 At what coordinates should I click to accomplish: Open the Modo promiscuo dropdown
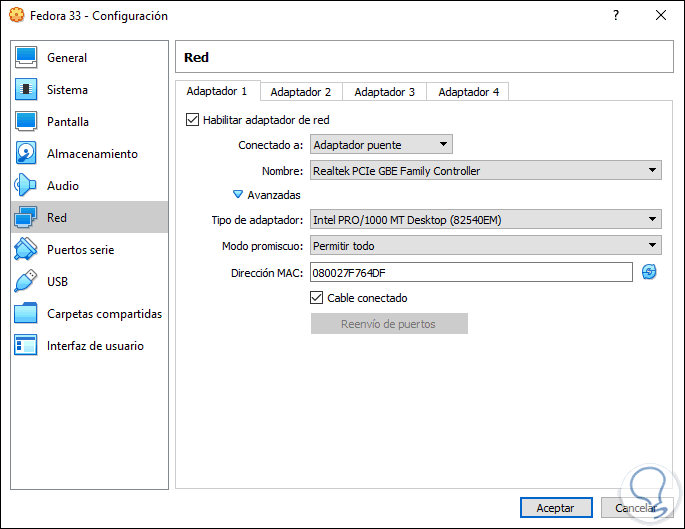pos(485,245)
